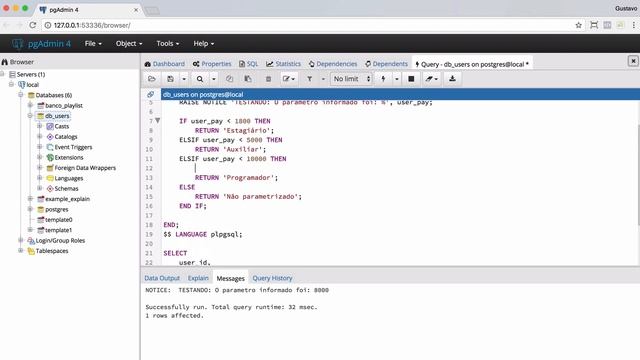Image resolution: width=640 pixels, height=360 pixels.
Task: Open the File menu
Action: [x=93, y=43]
